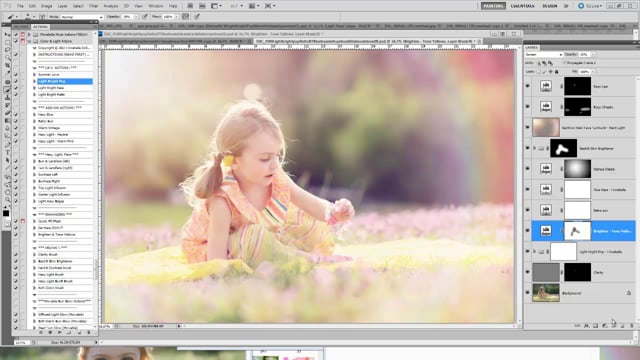This screenshot has width=640, height=360.
Task: Expand the Warm Vintage action steps
Action: (34, 128)
